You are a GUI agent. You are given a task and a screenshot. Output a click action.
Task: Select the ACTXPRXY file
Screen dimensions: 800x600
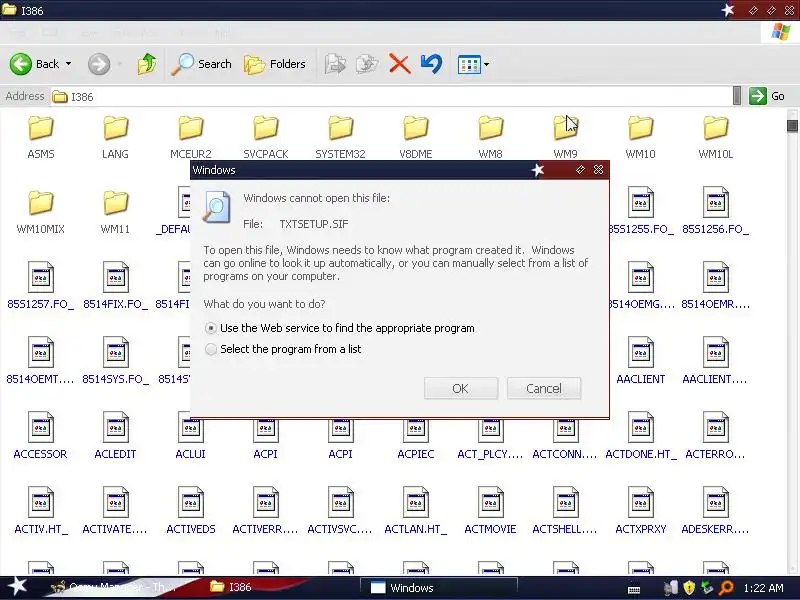coord(640,511)
